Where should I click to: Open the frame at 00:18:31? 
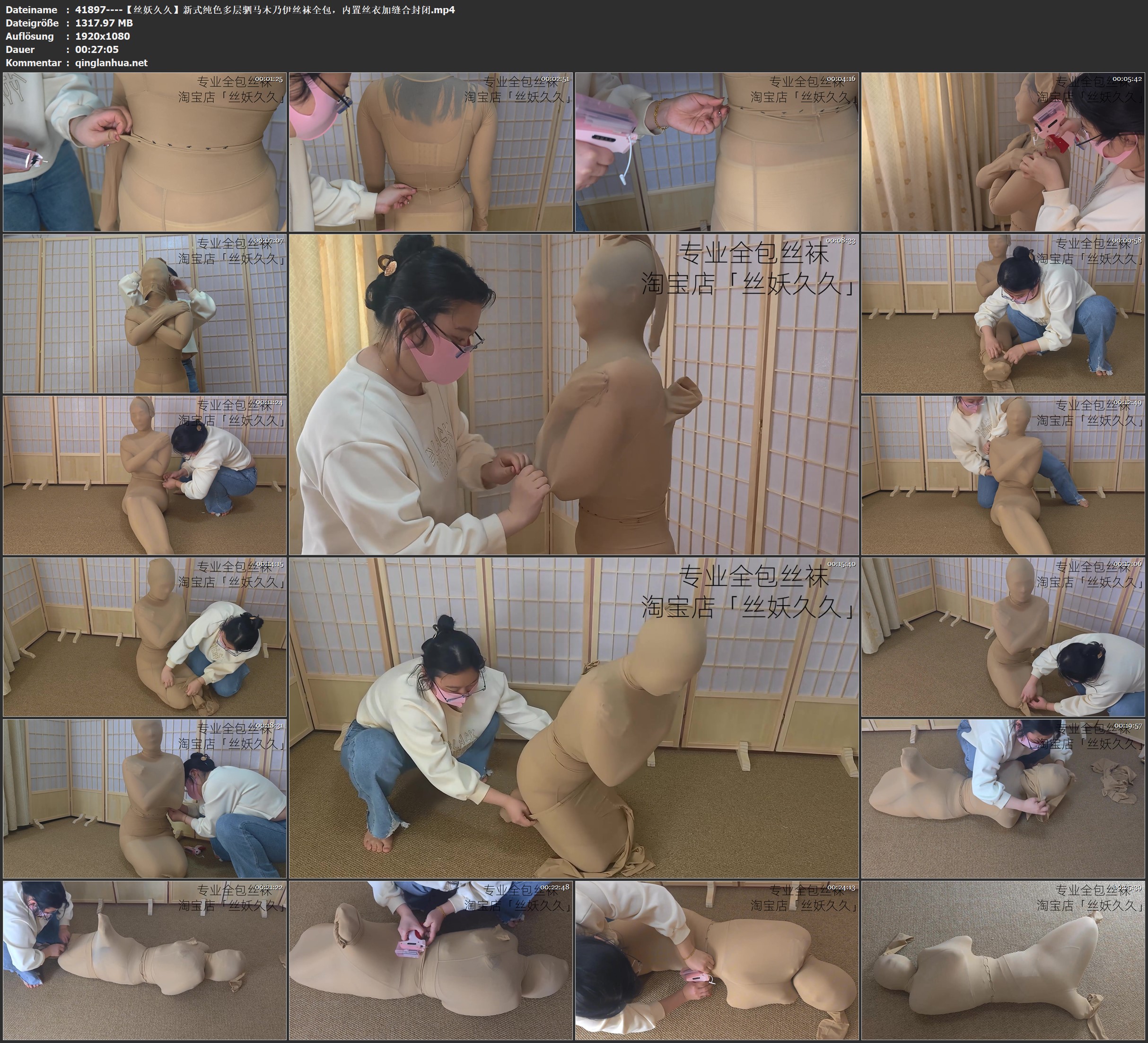point(145,799)
